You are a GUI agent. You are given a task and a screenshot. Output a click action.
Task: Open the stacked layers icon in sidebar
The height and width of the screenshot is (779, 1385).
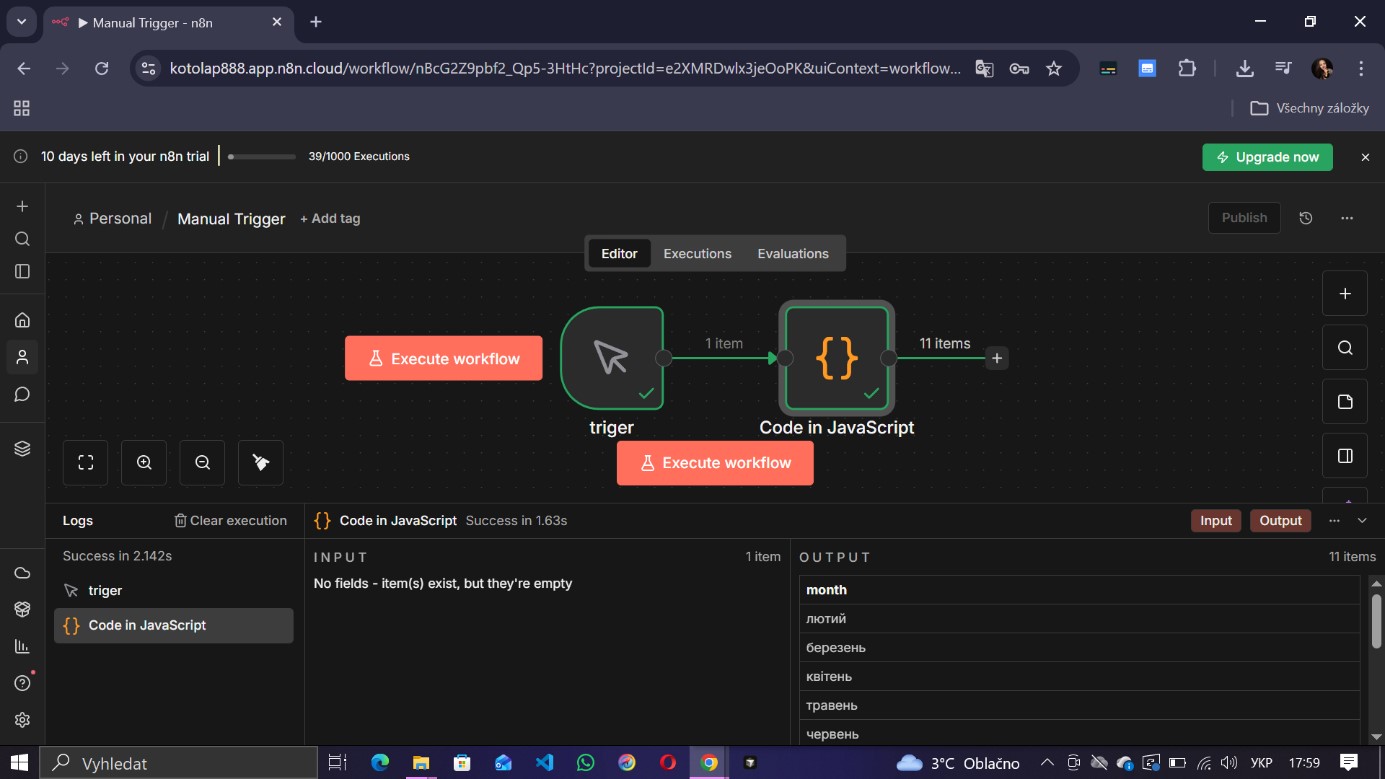(22, 449)
